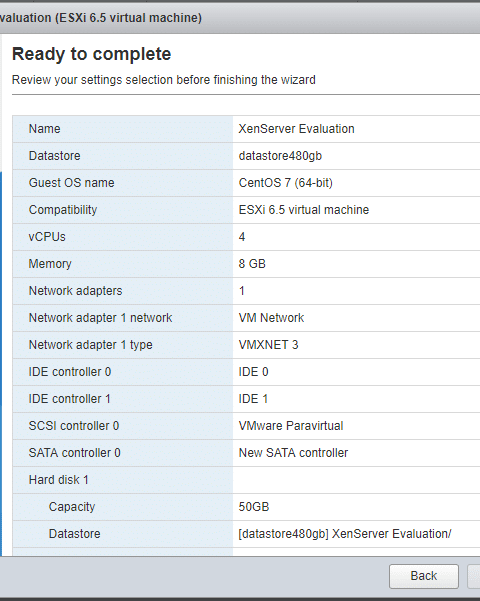The height and width of the screenshot is (601, 480).
Task: Select the IDE controller 0 row
Action: [x=246, y=372]
